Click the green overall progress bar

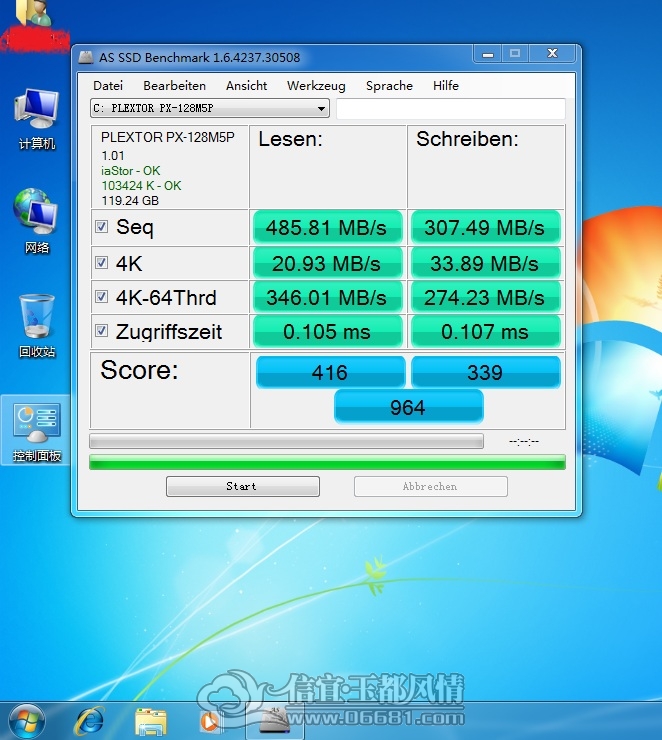[x=327, y=462]
